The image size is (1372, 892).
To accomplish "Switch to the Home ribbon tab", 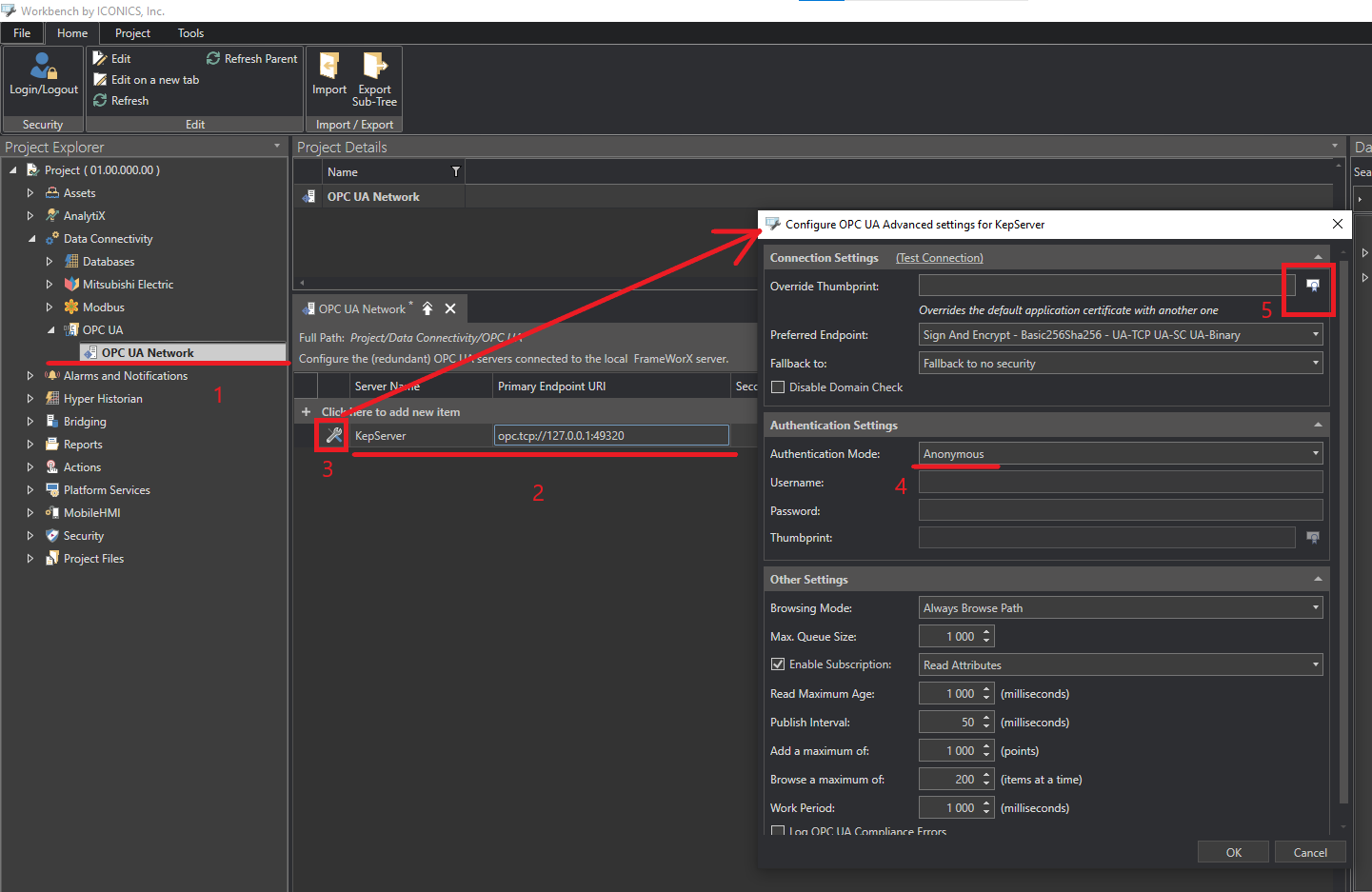I will (x=72, y=33).
